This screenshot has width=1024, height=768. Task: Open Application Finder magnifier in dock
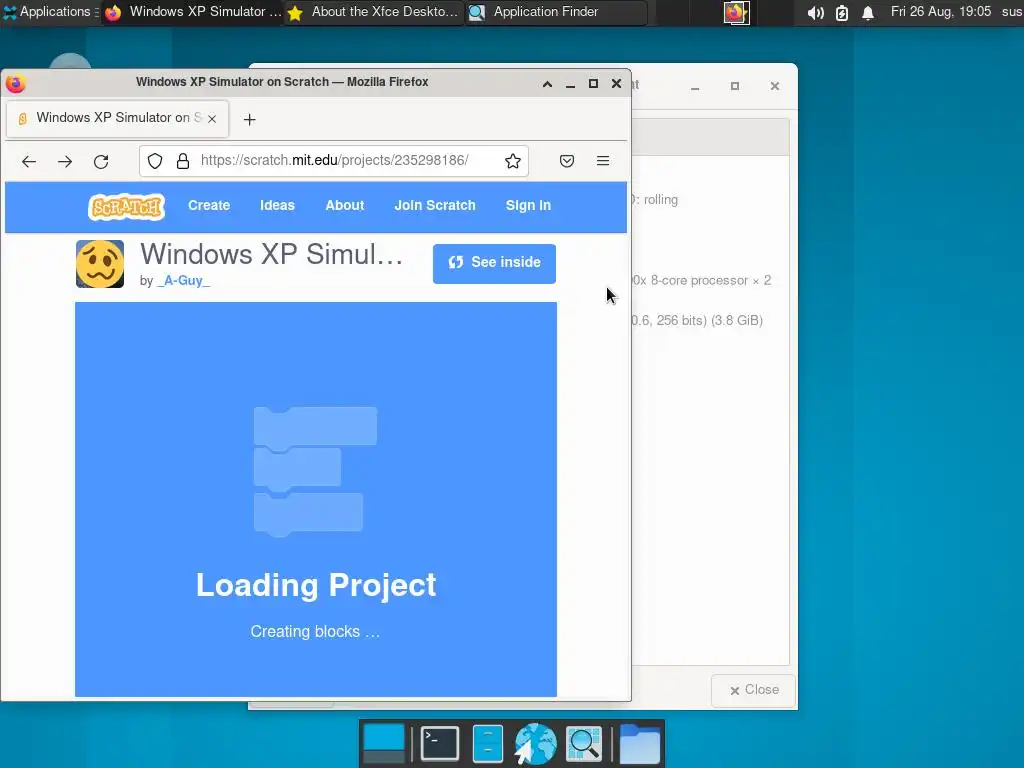click(x=584, y=744)
